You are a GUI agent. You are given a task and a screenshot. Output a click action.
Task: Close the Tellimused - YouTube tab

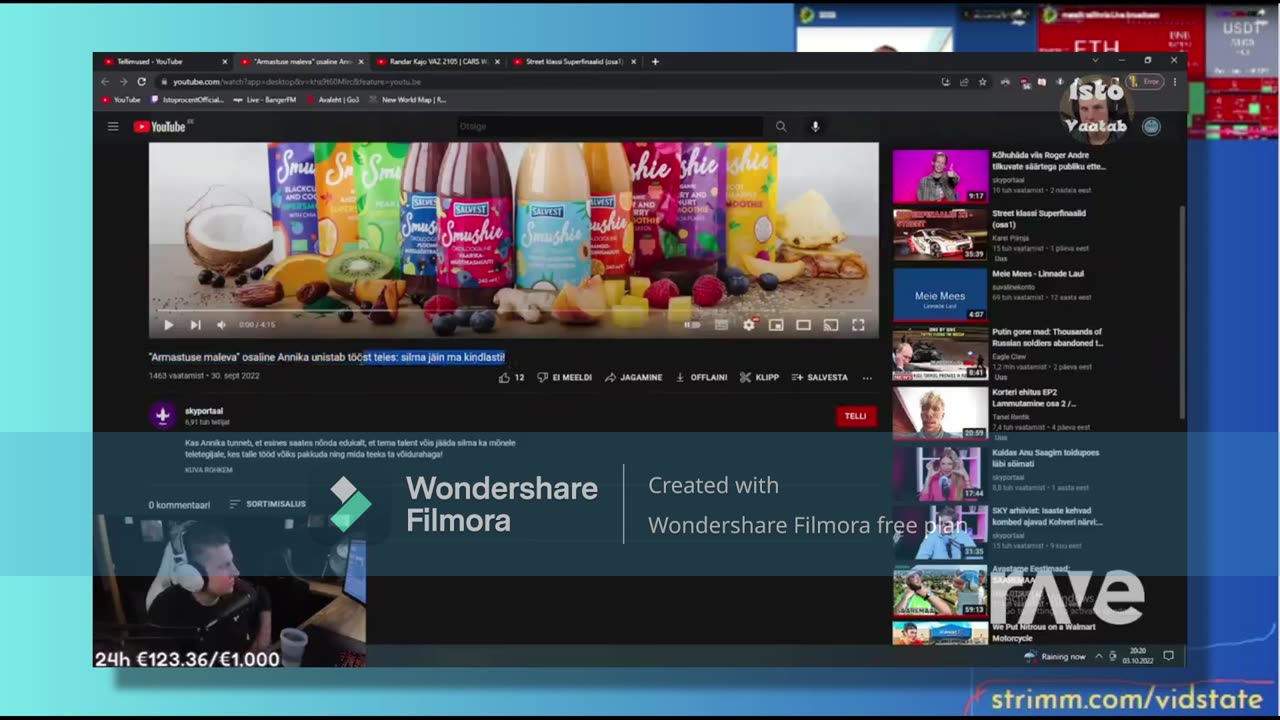click(224, 62)
